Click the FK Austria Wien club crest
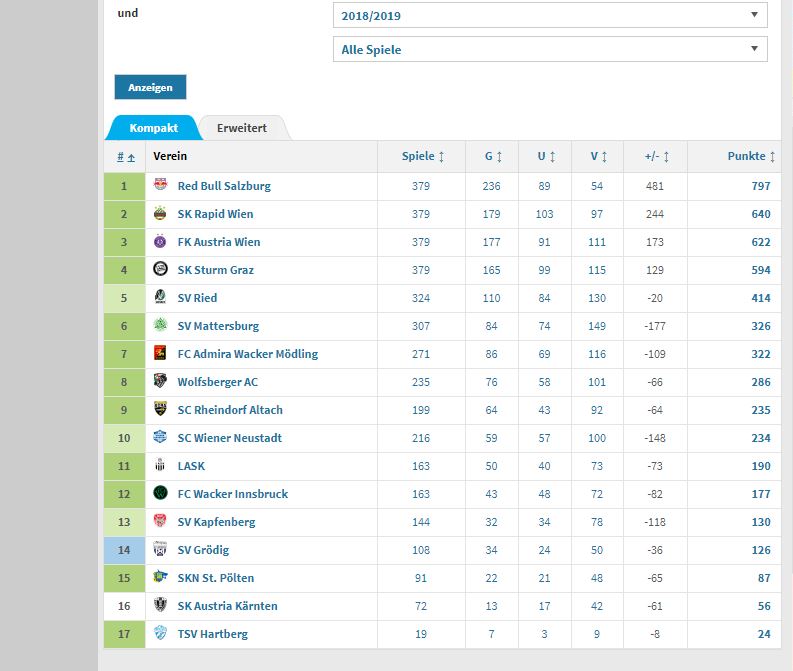Screen dimensions: 793x671 (x=160, y=241)
